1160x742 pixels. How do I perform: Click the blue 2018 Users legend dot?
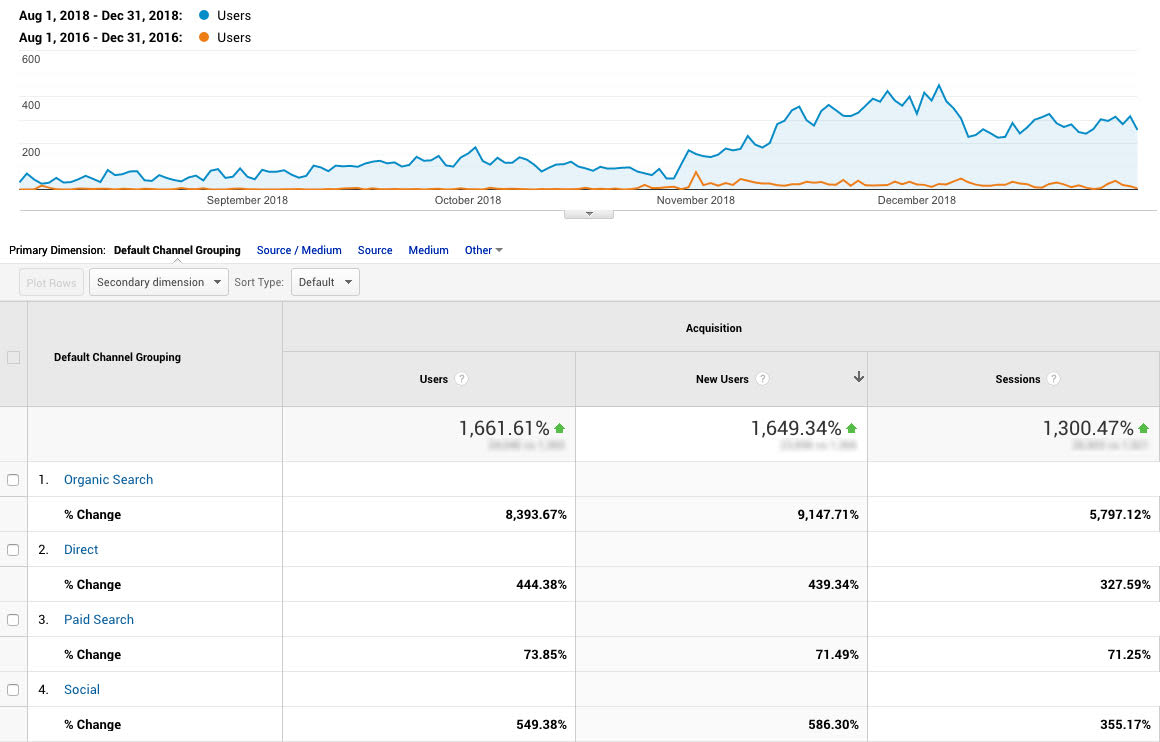[x=204, y=16]
